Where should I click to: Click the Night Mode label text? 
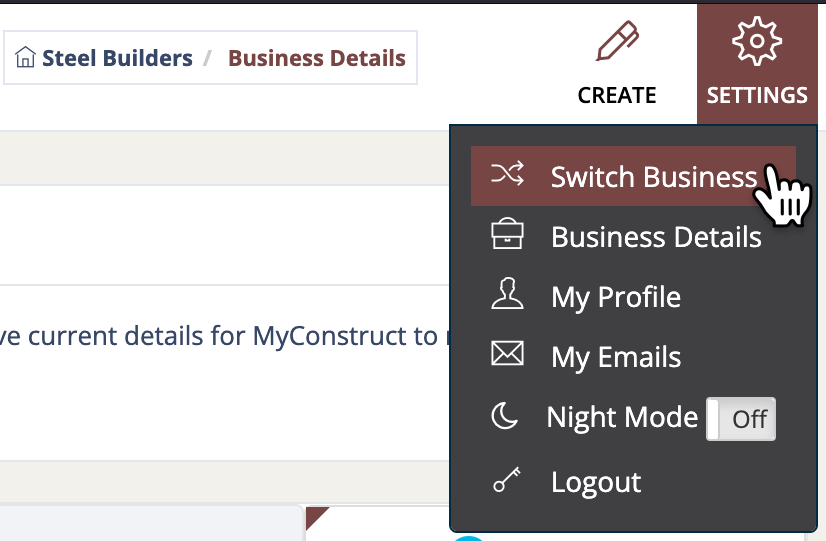[622, 418]
